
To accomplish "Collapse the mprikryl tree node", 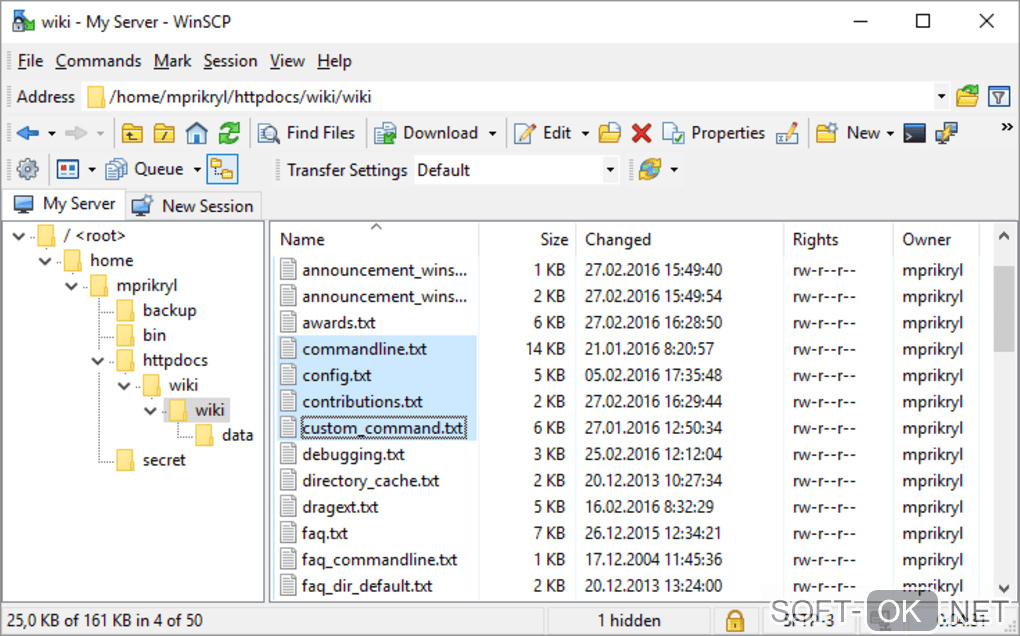I will (72, 286).
